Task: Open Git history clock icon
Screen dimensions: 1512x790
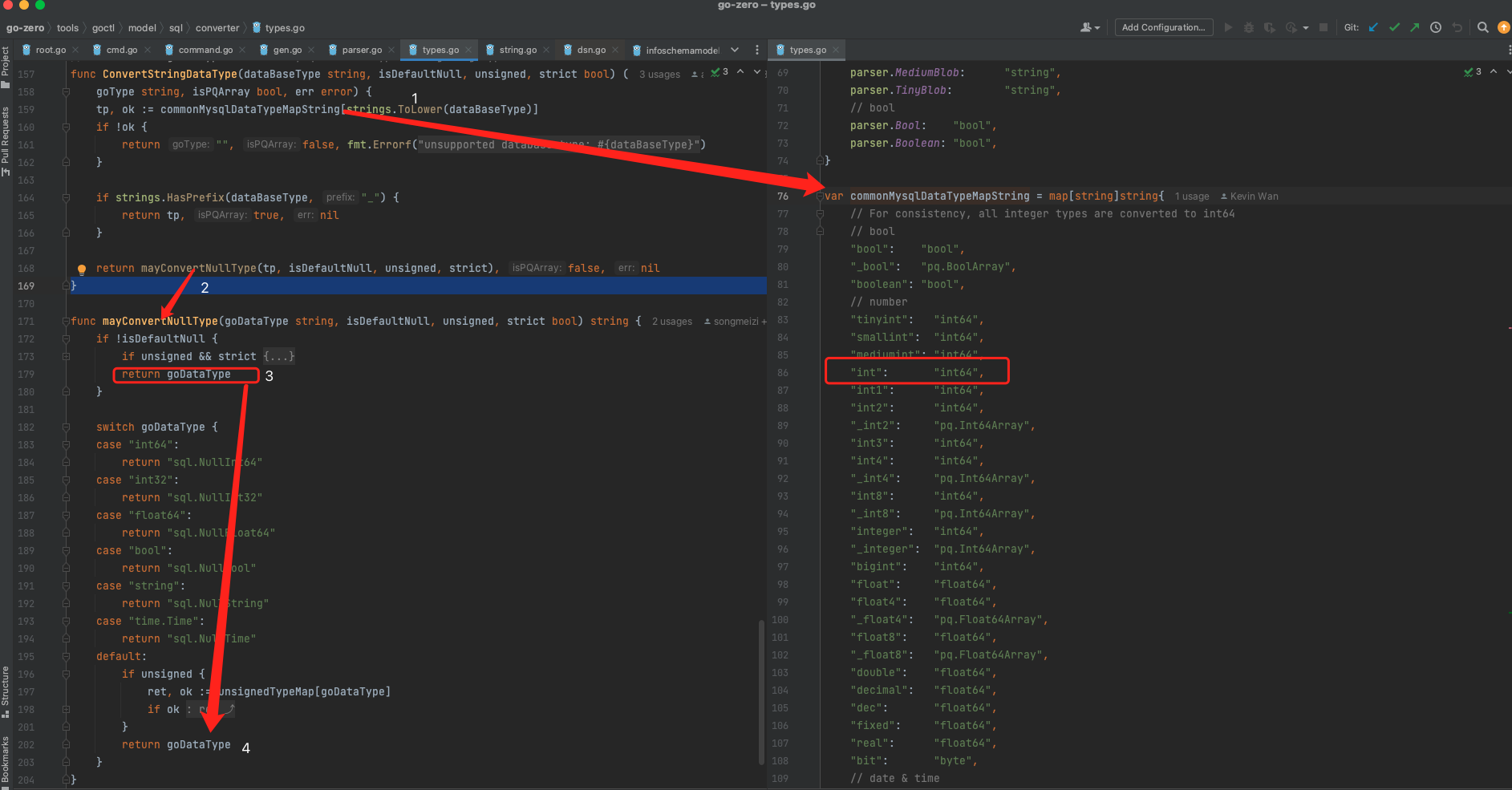Action: coord(1436,27)
